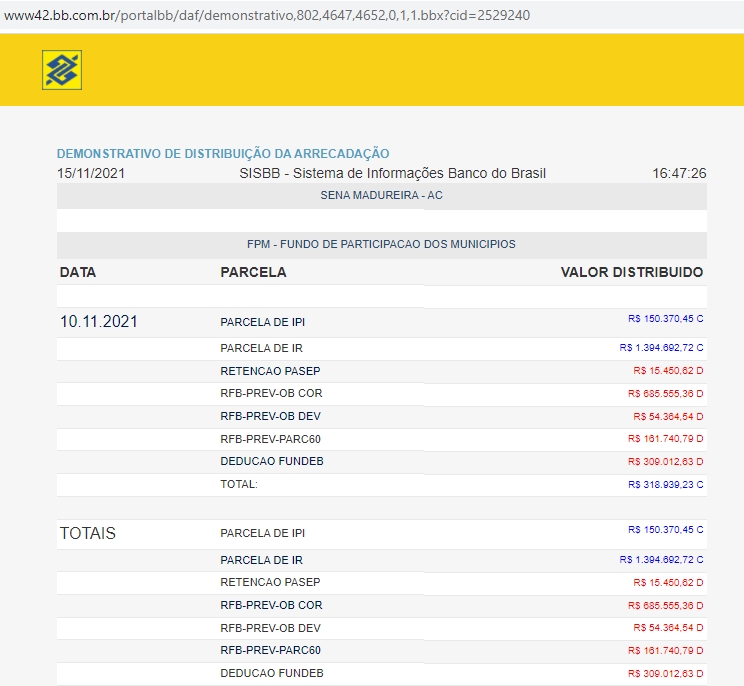Select PARCELA DE IR value in the 10.11.2021 section
The width and height of the screenshot is (744, 686).
coord(661,348)
